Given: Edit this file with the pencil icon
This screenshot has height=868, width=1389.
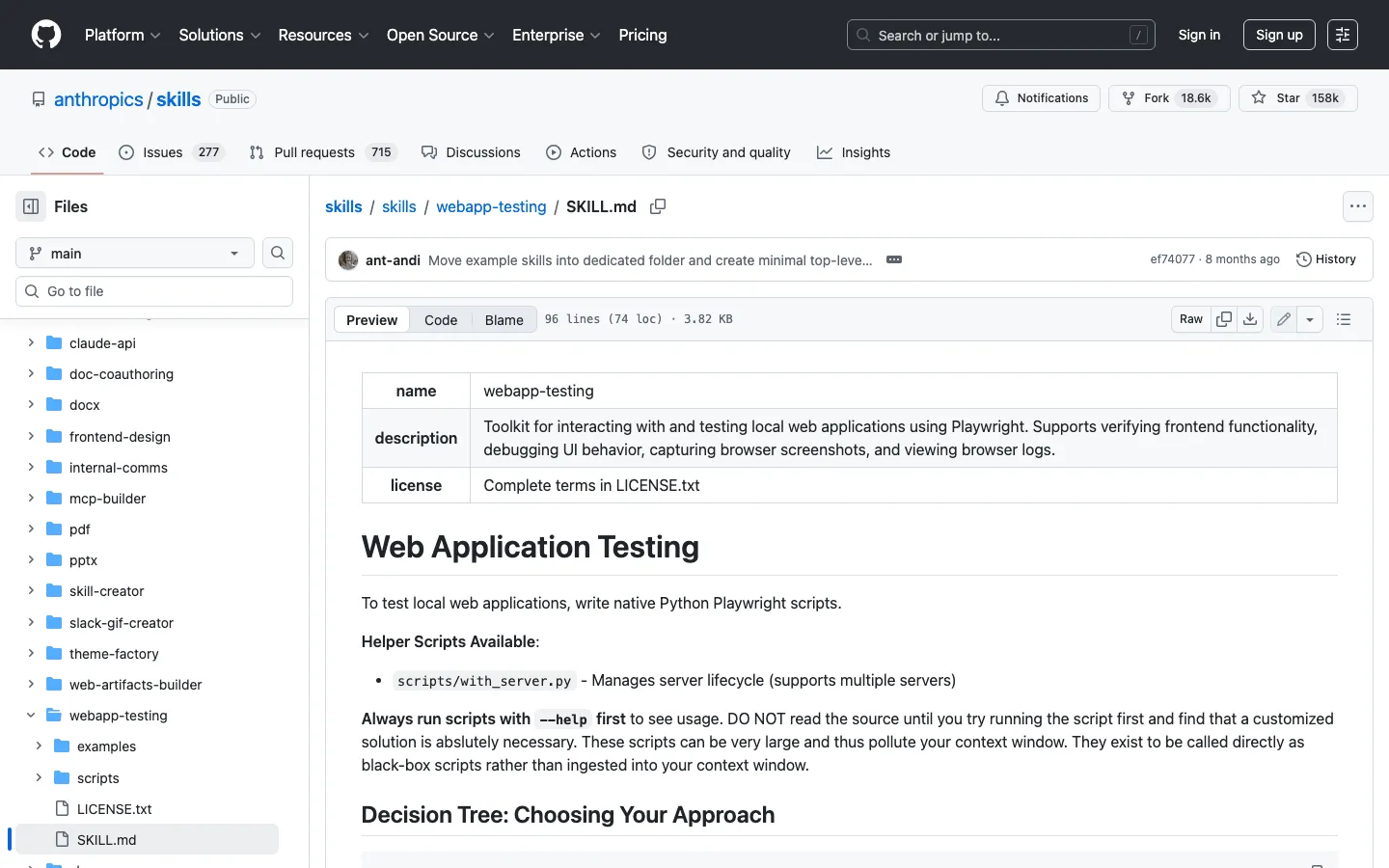Looking at the screenshot, I should click(x=1284, y=319).
